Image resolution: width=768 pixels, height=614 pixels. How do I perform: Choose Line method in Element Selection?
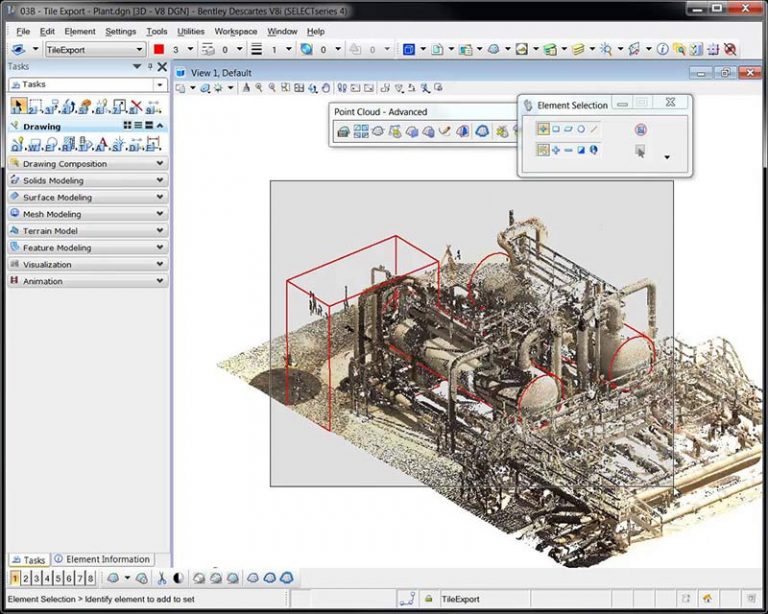594,129
